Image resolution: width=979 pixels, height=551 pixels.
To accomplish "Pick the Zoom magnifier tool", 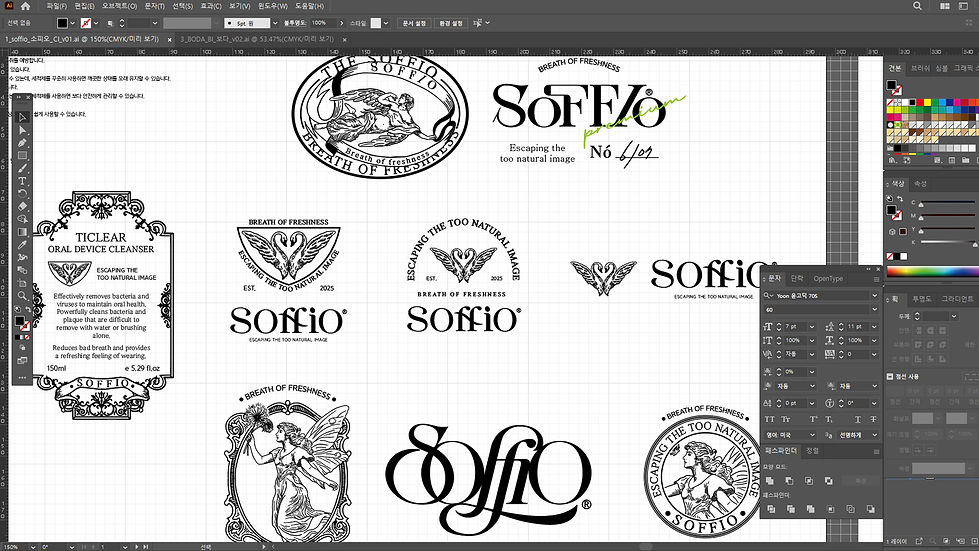I will point(22,296).
